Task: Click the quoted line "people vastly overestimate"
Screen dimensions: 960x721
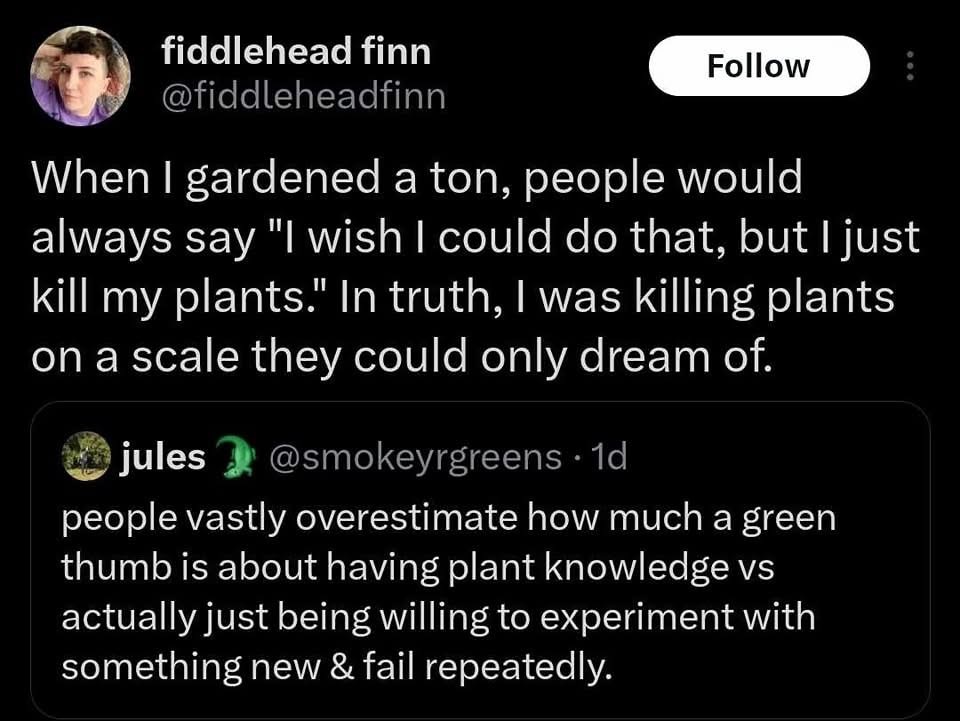Action: pos(448,518)
